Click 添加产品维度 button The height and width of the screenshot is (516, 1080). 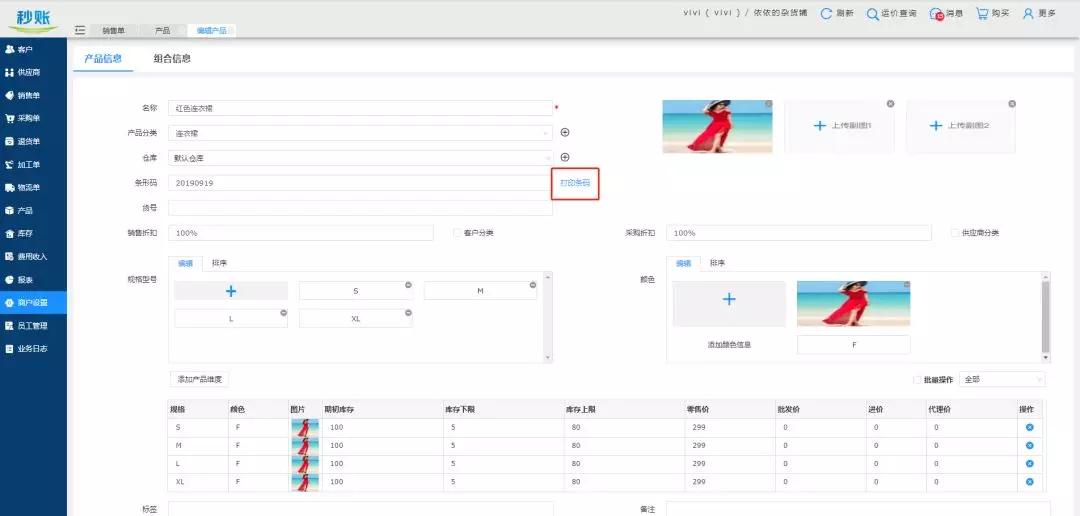click(199, 380)
